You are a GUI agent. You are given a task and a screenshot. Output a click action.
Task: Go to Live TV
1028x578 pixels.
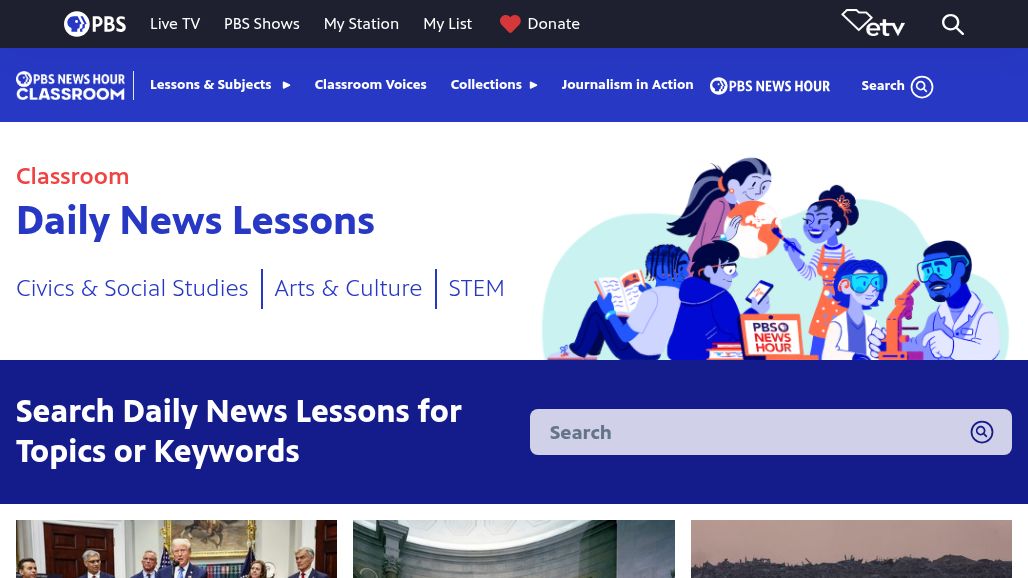click(175, 24)
